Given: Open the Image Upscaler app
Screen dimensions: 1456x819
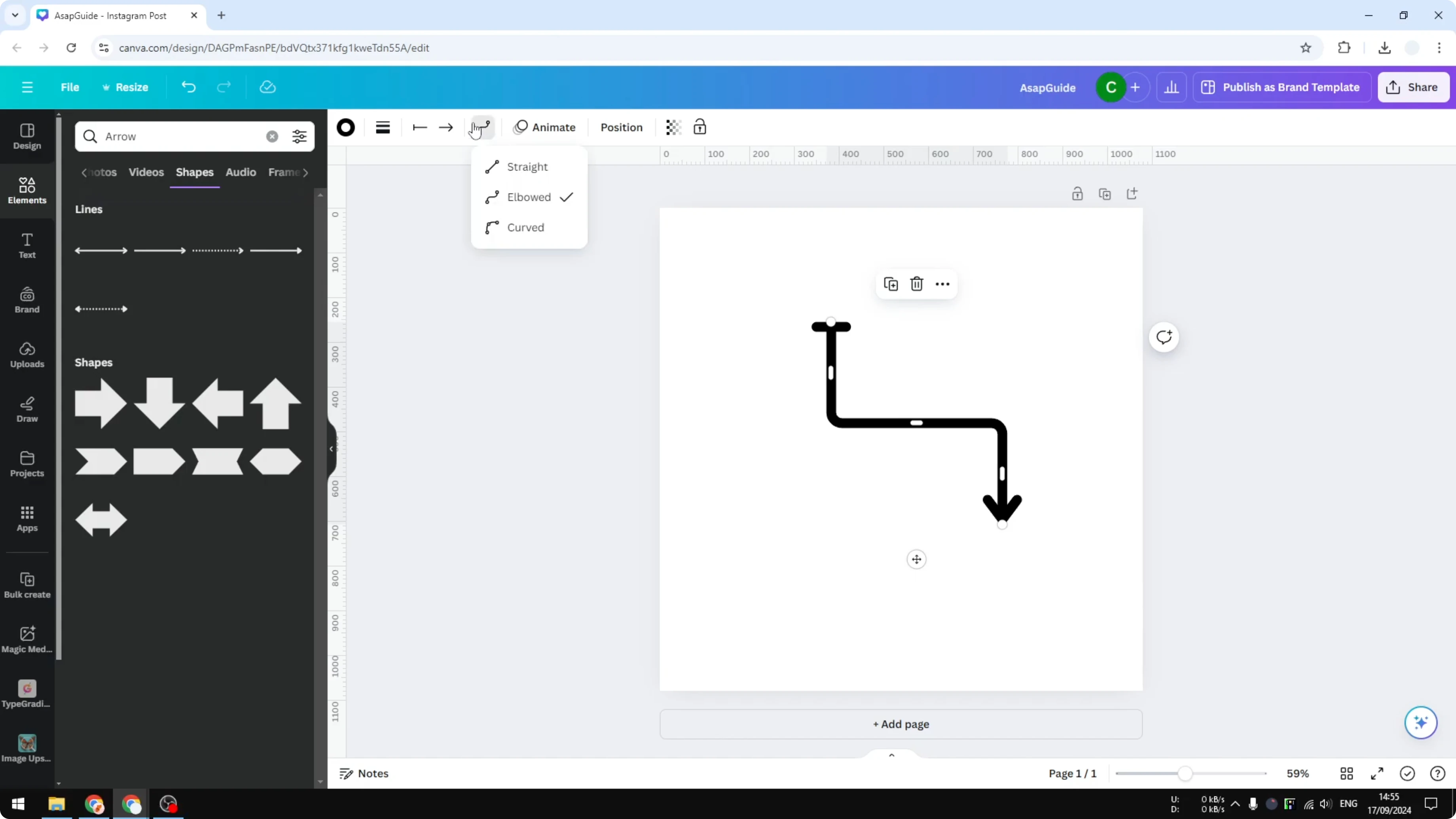Looking at the screenshot, I should coord(27,749).
